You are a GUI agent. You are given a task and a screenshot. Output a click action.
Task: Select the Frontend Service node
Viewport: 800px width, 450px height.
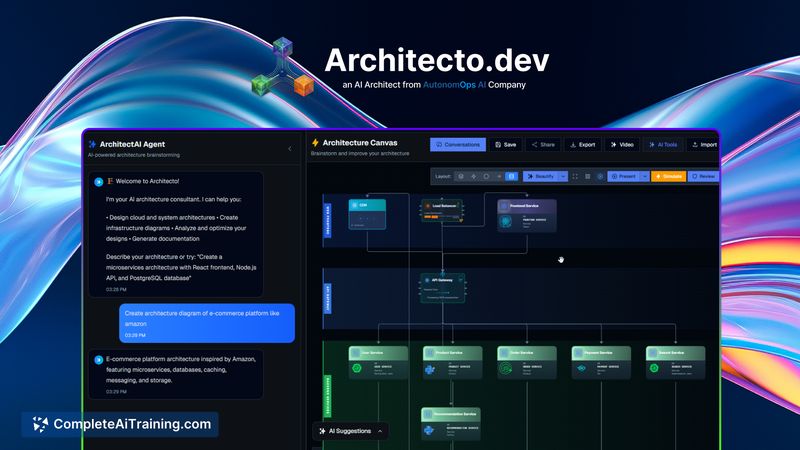click(527, 215)
